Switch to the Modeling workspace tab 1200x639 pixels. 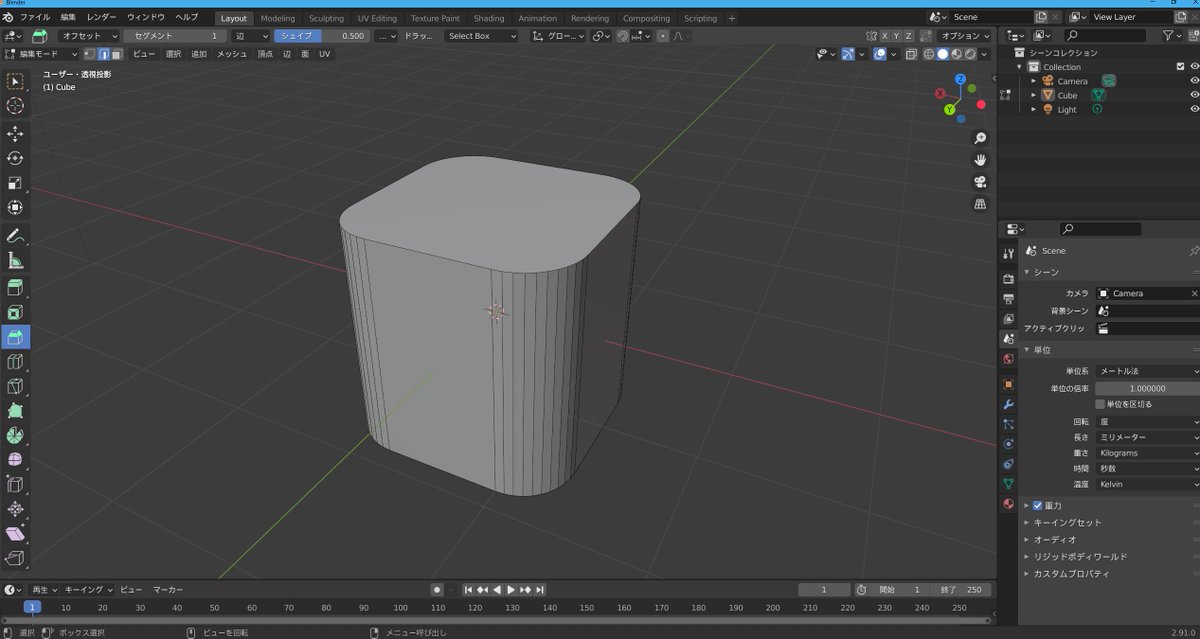278,18
